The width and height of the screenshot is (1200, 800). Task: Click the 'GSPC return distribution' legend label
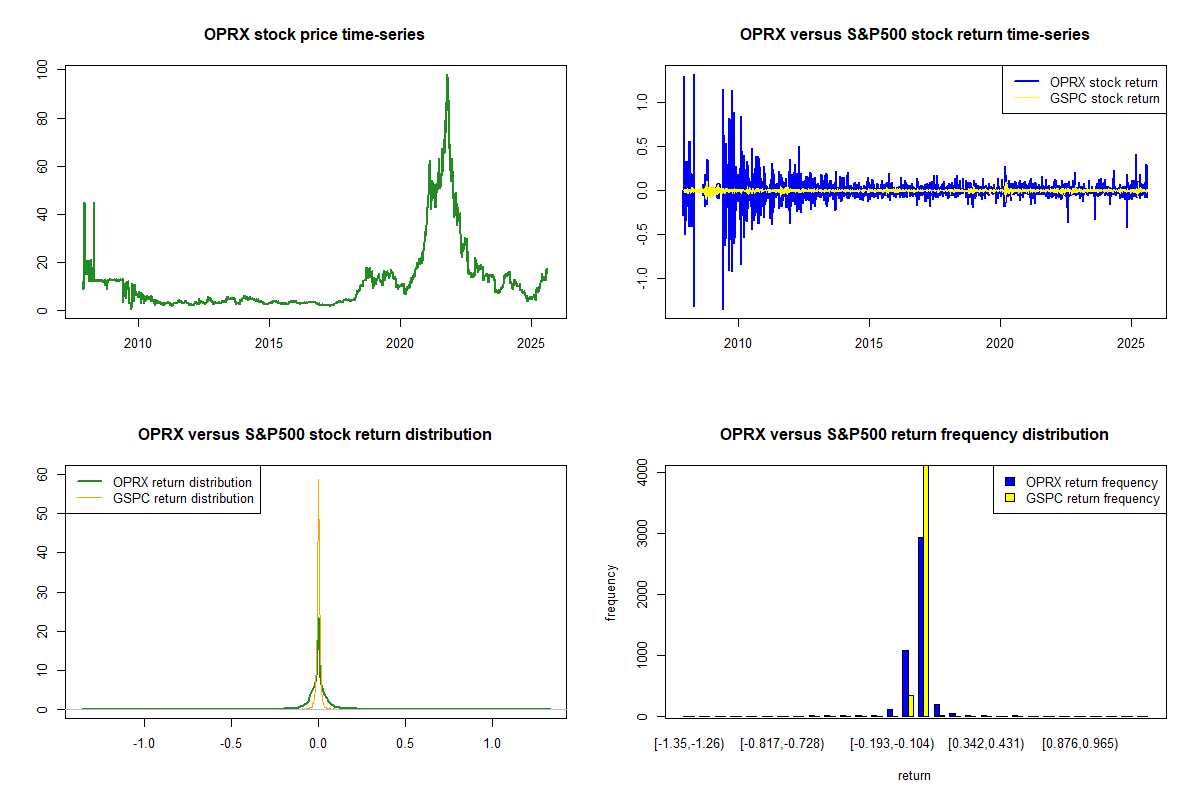tap(182, 498)
